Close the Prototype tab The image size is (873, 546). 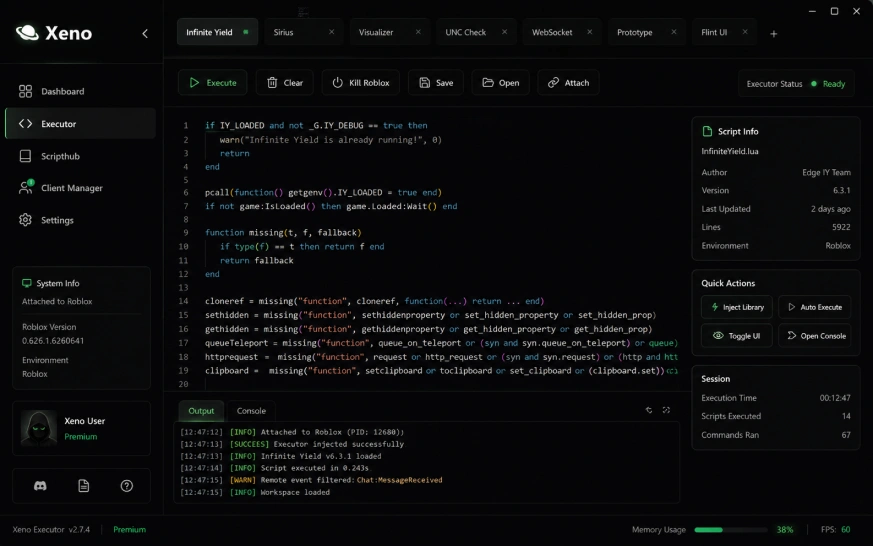tap(674, 32)
